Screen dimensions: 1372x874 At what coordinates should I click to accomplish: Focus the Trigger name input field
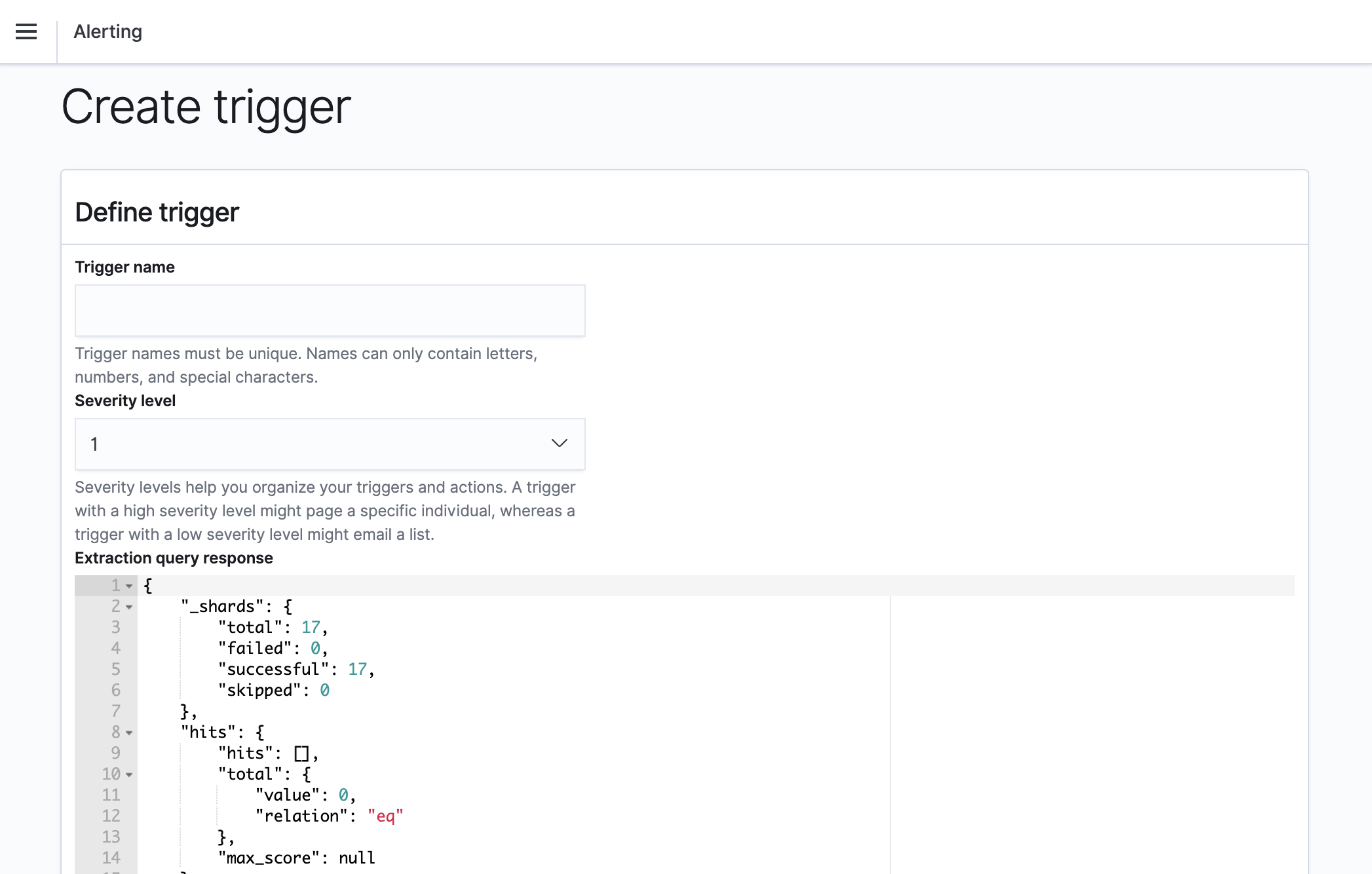click(330, 311)
